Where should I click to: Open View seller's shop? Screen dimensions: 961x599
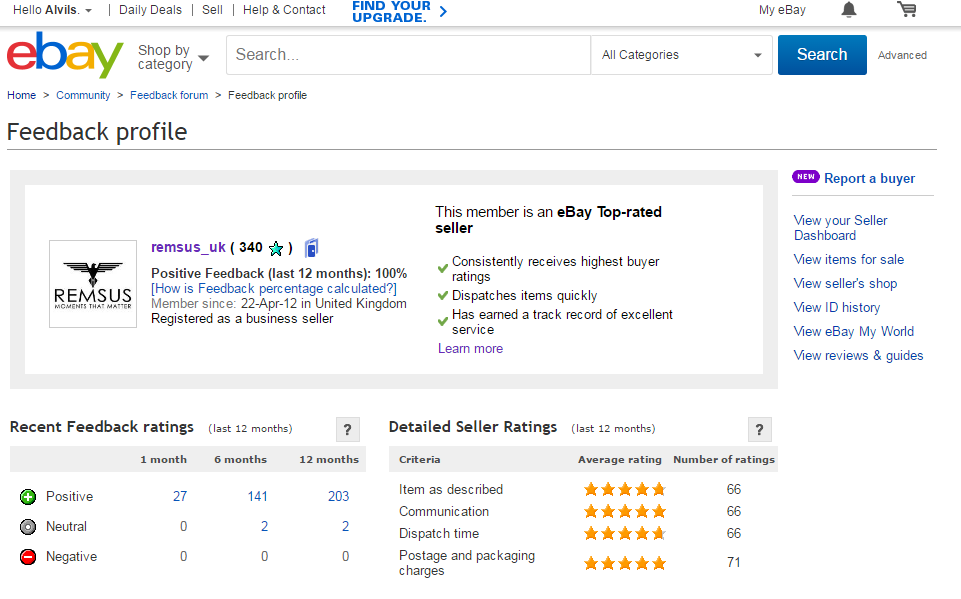(845, 283)
